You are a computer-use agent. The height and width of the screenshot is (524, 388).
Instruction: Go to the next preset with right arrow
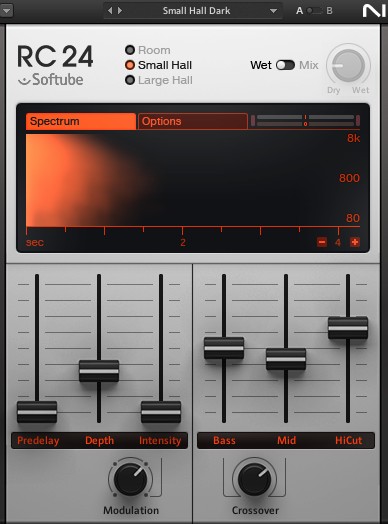(x=120, y=11)
